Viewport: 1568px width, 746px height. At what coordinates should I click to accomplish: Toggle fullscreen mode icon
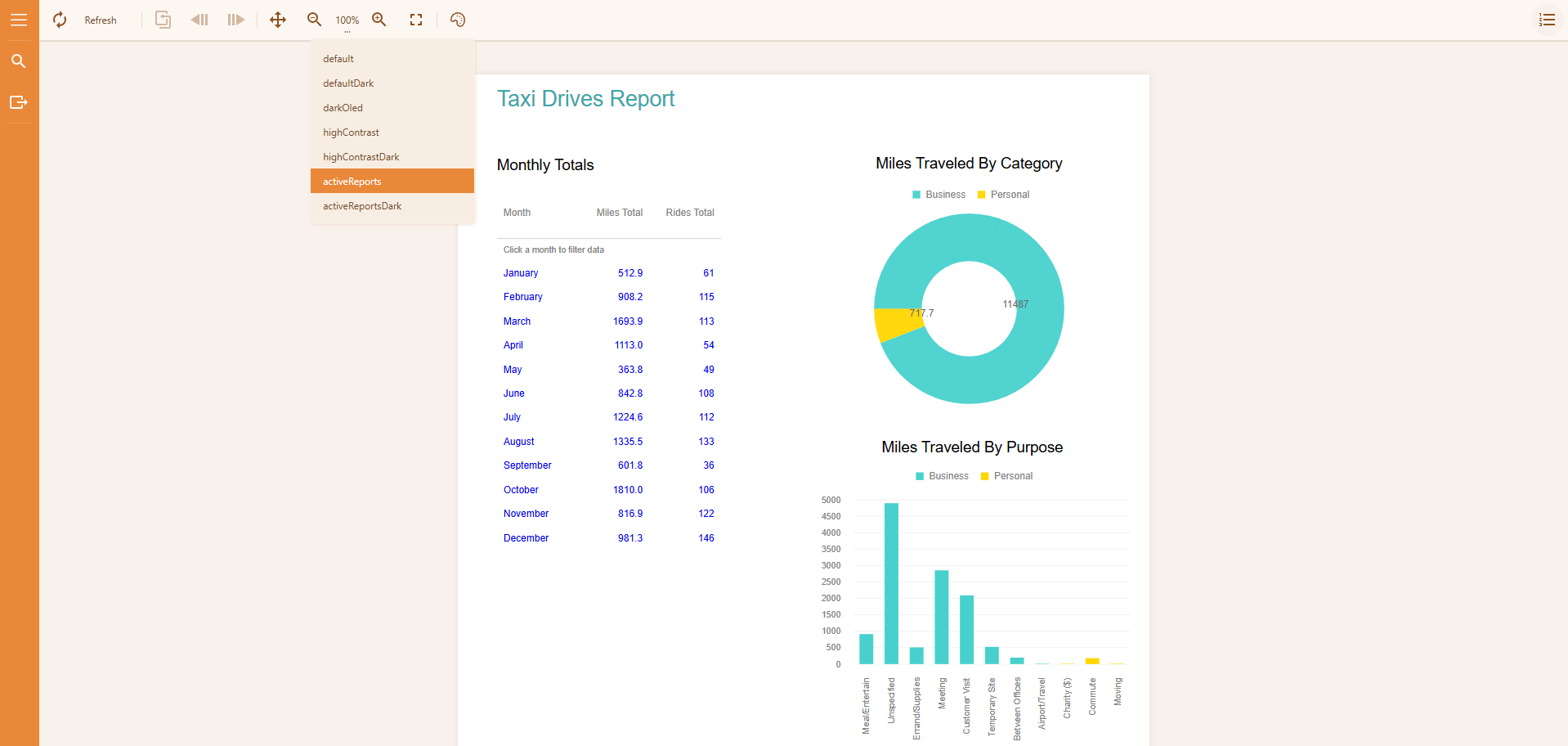pos(416,20)
